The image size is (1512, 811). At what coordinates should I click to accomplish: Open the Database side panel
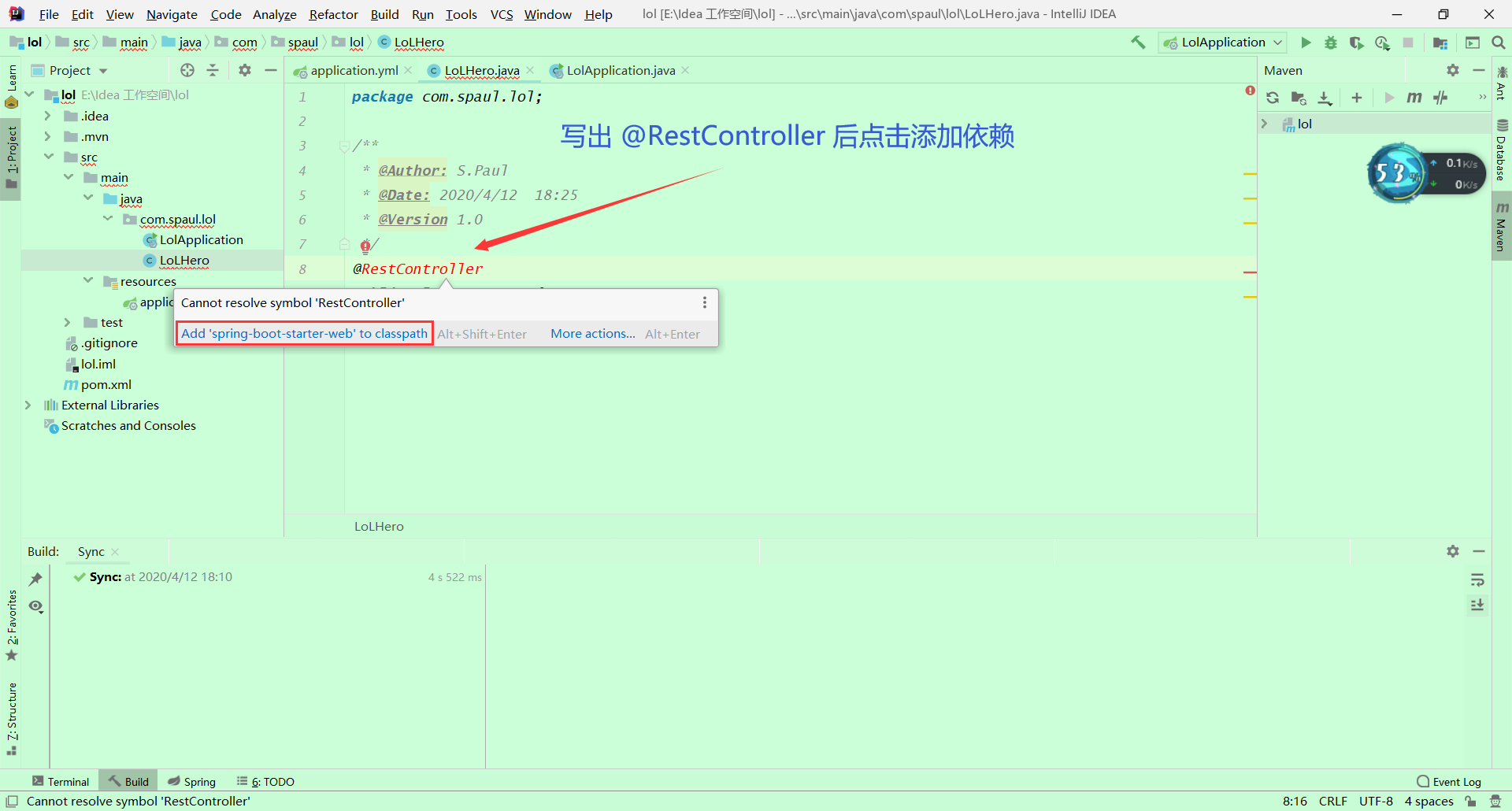pos(1502,150)
